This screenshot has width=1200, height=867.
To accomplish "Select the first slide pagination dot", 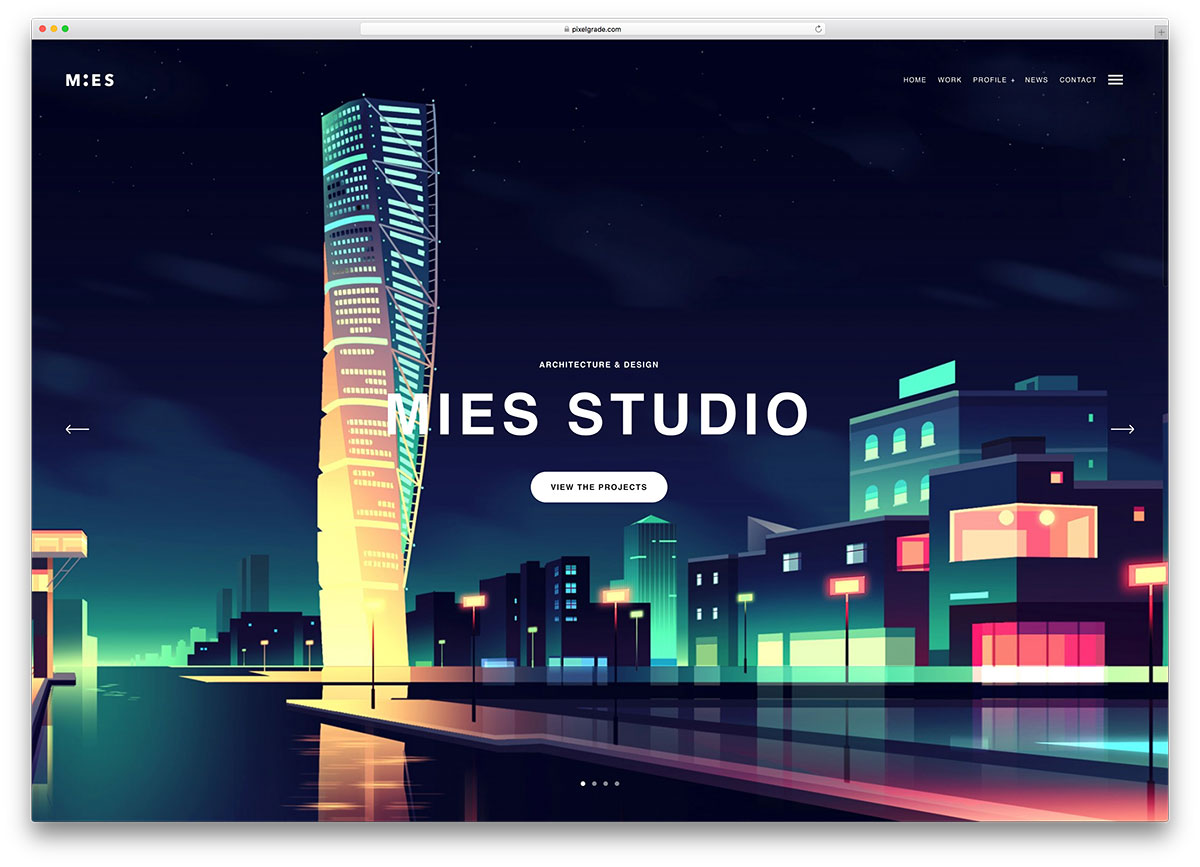I will click(x=583, y=783).
